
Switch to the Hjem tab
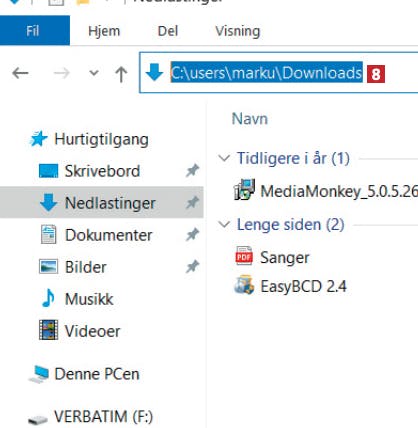pyautogui.click(x=104, y=31)
